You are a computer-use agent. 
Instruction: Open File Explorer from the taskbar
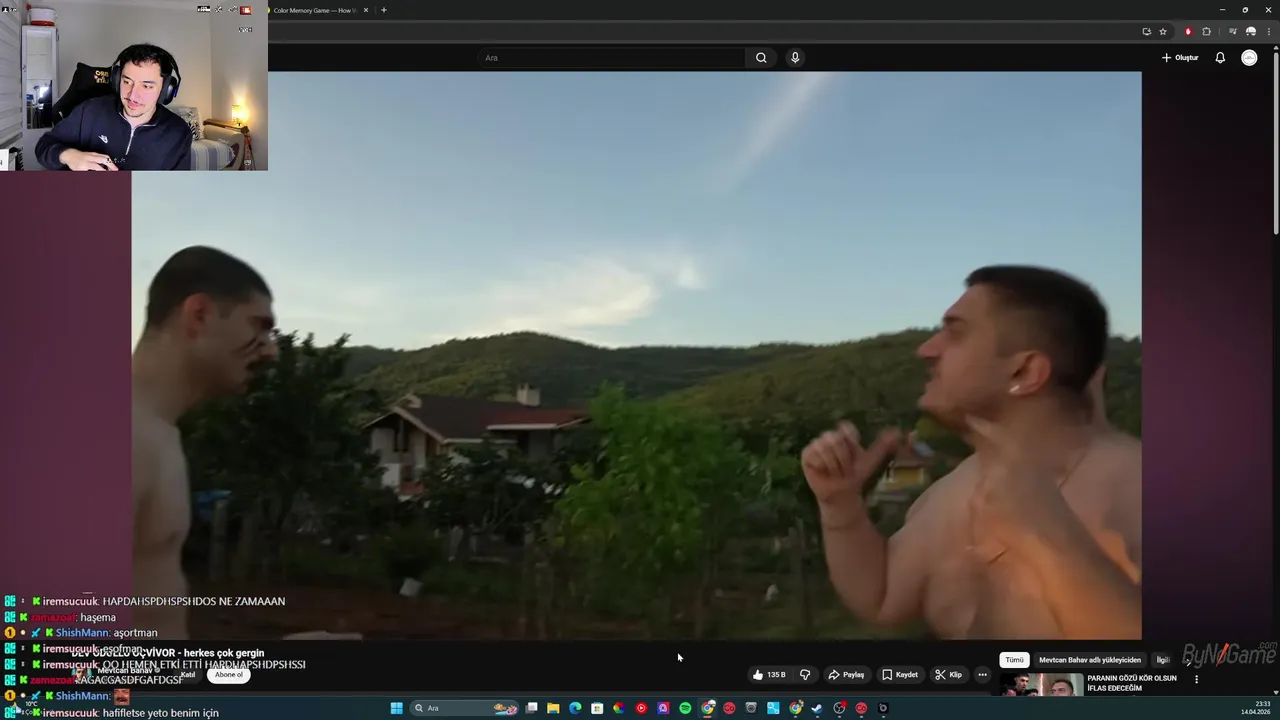pyautogui.click(x=553, y=708)
